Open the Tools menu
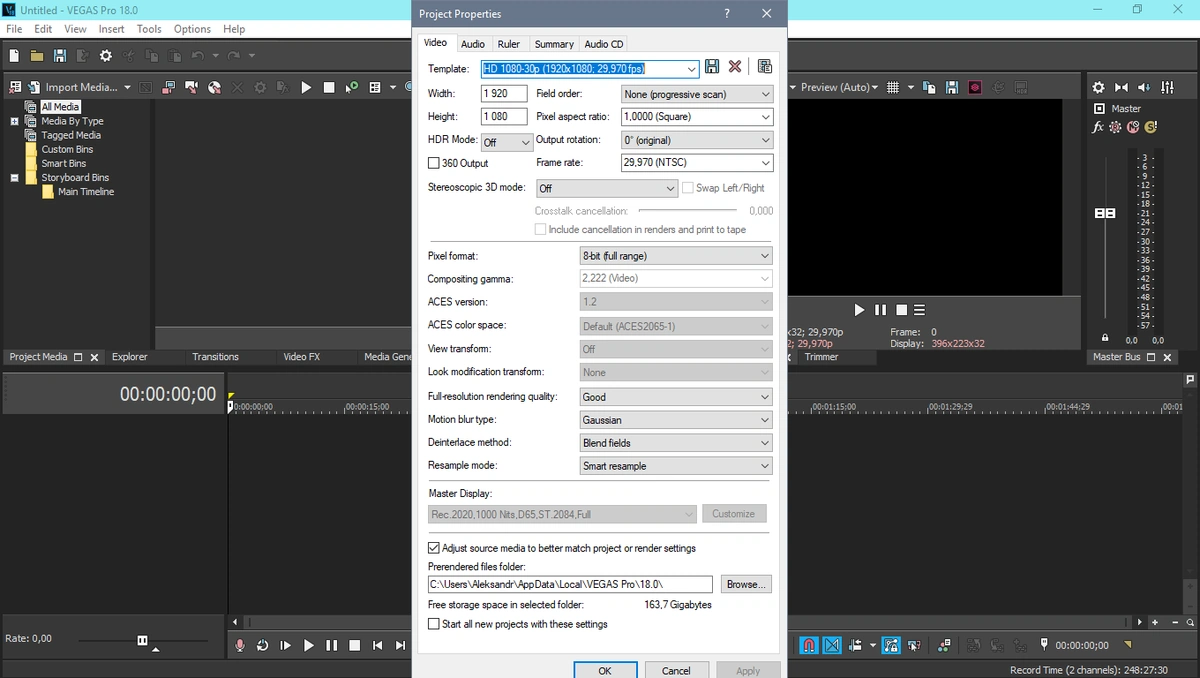This screenshot has height=678, width=1200. [149, 29]
